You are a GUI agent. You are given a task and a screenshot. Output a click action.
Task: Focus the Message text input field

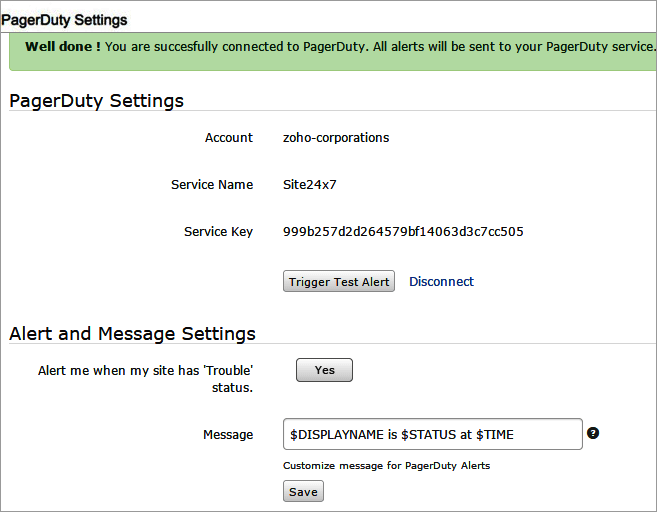(x=432, y=434)
